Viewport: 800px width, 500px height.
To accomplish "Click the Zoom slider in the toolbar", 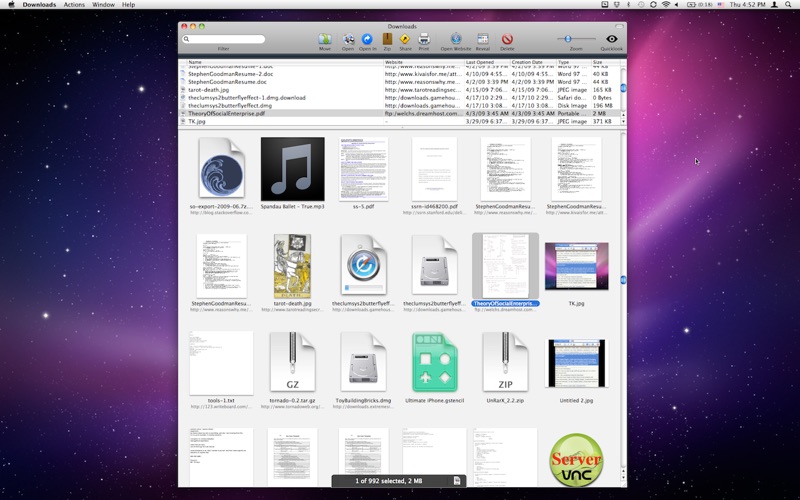I will 569,39.
